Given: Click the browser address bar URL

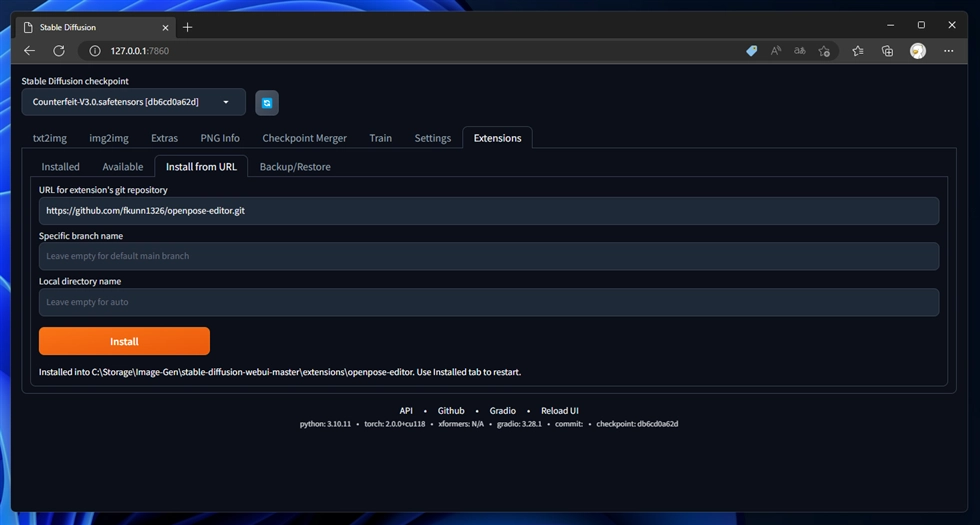Looking at the screenshot, I should coord(139,51).
